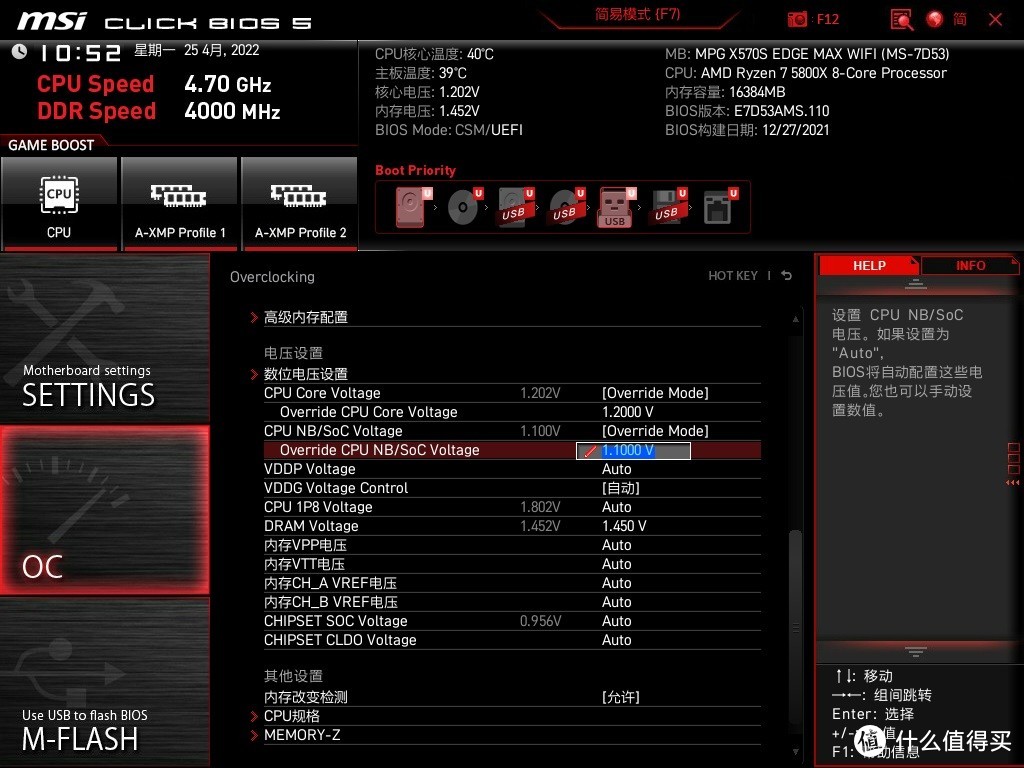Open CPU Core Voltage Override Mode dropdown
Image resolution: width=1024 pixels, height=768 pixels.
tap(655, 393)
